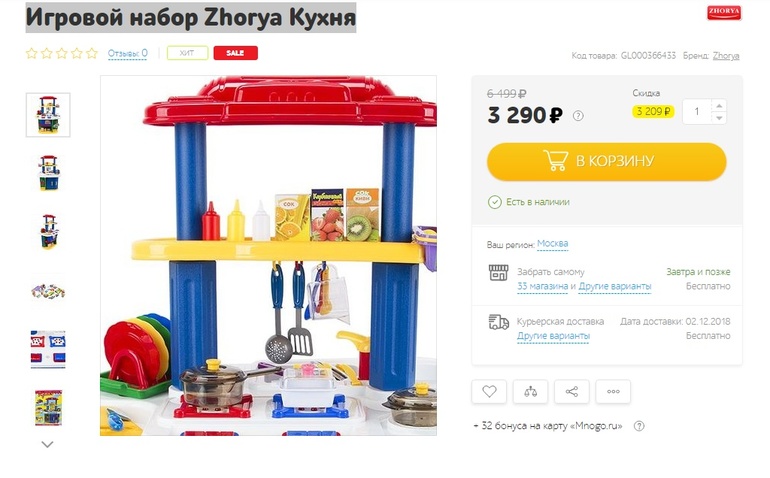The height and width of the screenshot is (478, 770).
Task: Add to cart with В КОРЗИНУ button
Action: [606, 161]
